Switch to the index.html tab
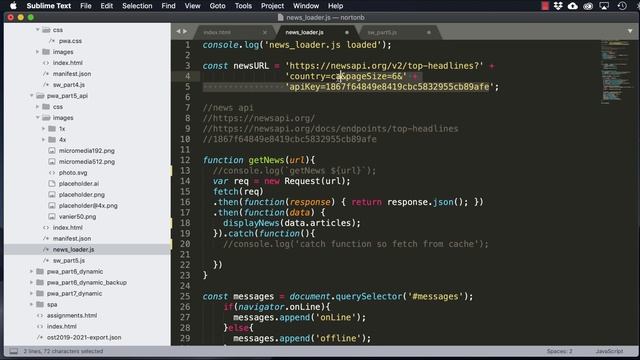640x360 pixels. 217,32
